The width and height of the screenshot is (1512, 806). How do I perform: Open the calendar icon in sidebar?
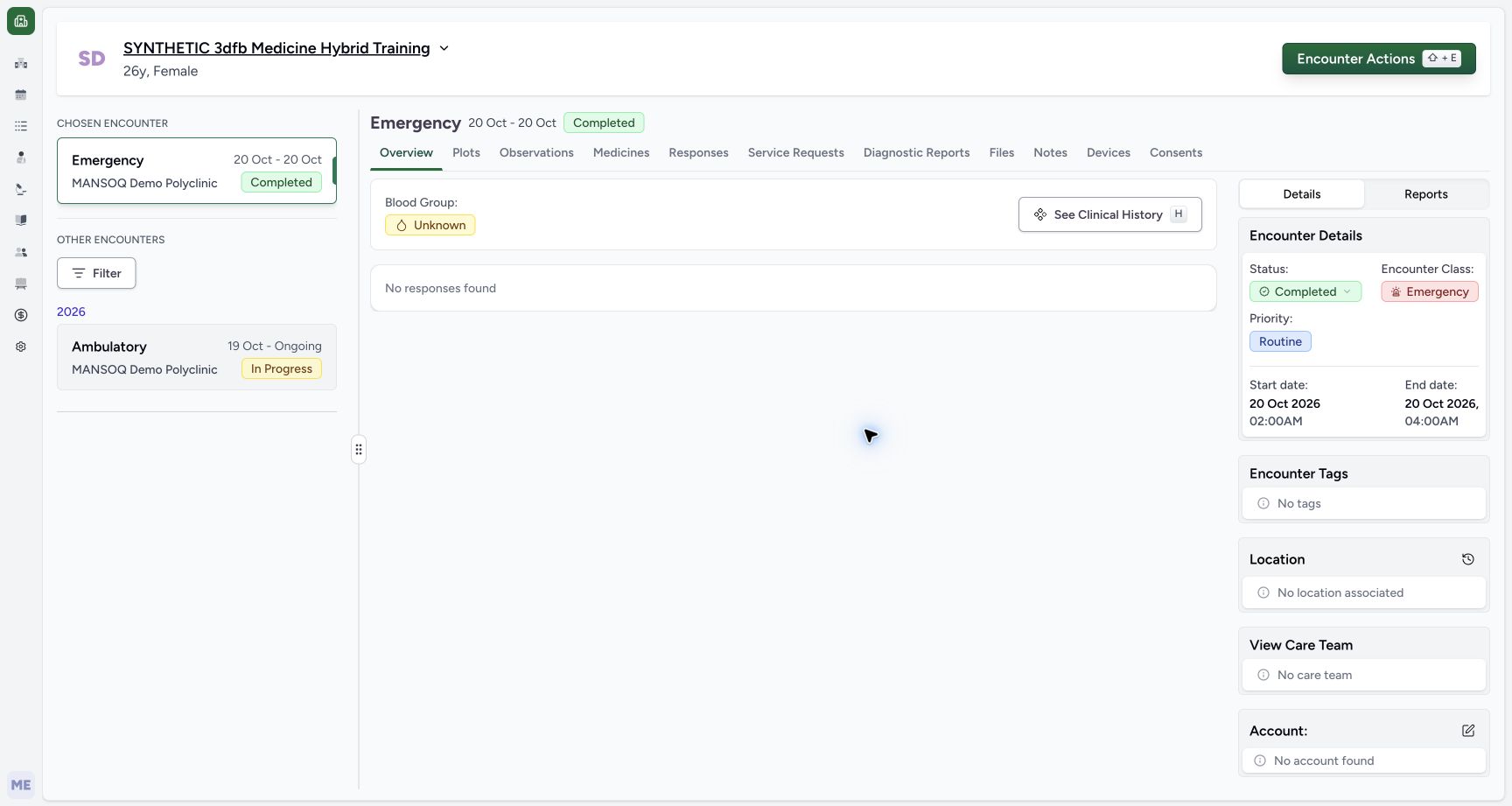point(21,95)
